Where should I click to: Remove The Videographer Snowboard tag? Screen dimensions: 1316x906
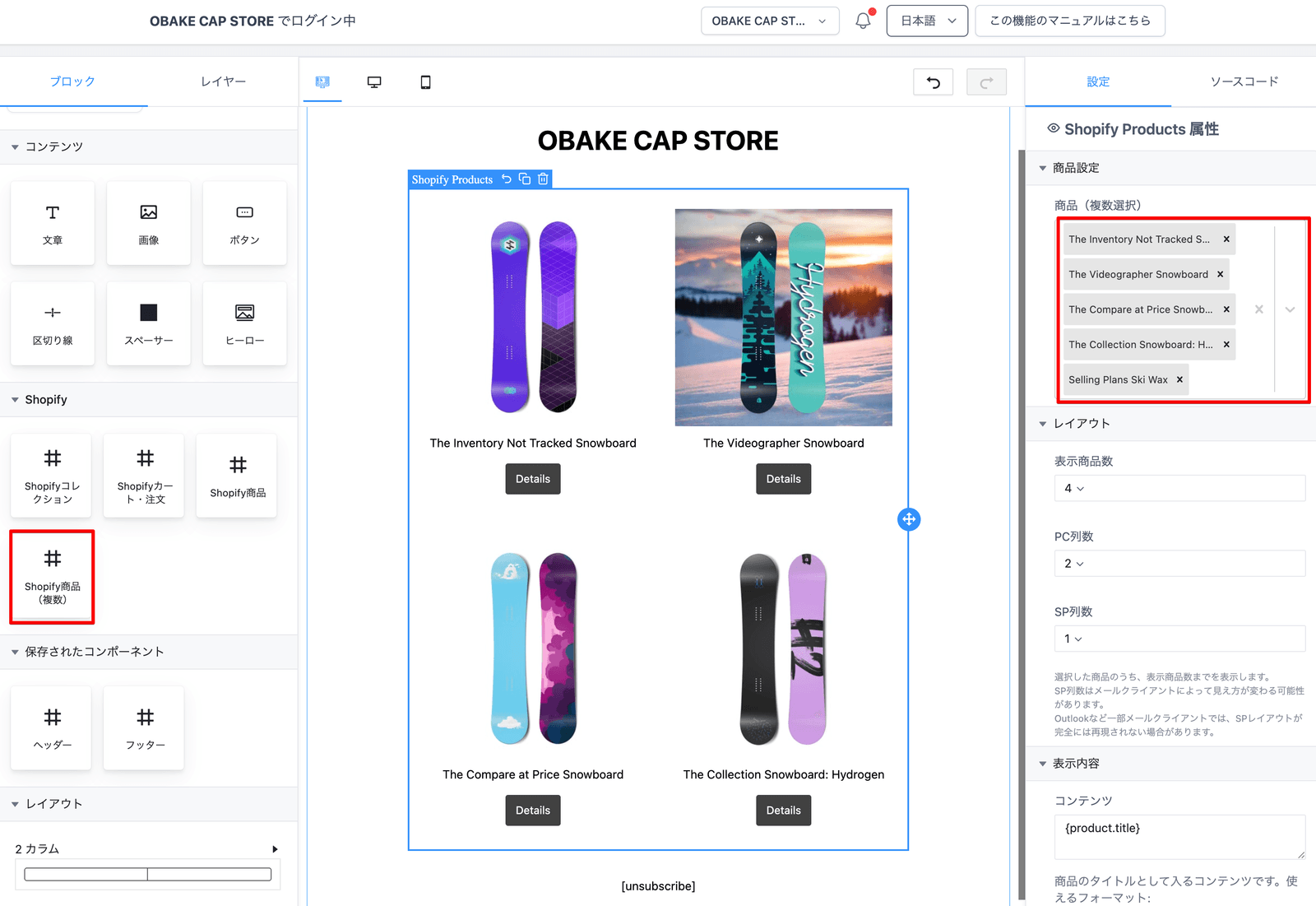coord(1221,275)
